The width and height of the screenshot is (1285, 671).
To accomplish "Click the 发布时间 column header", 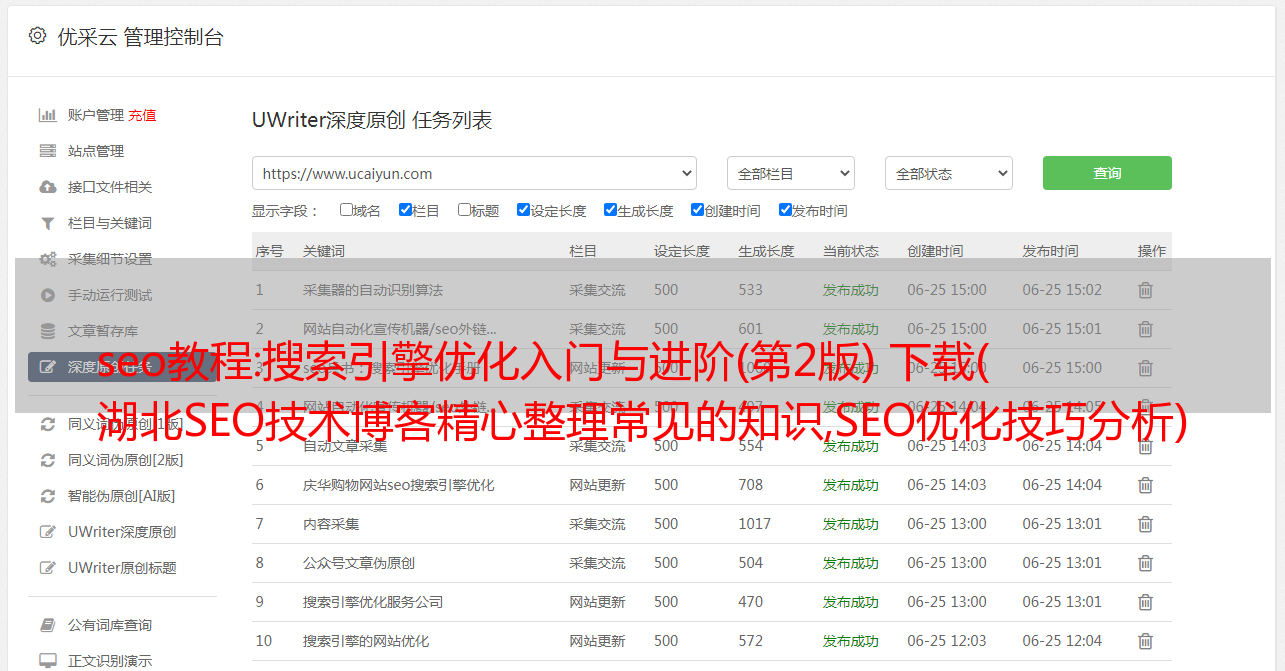I will click(1050, 251).
